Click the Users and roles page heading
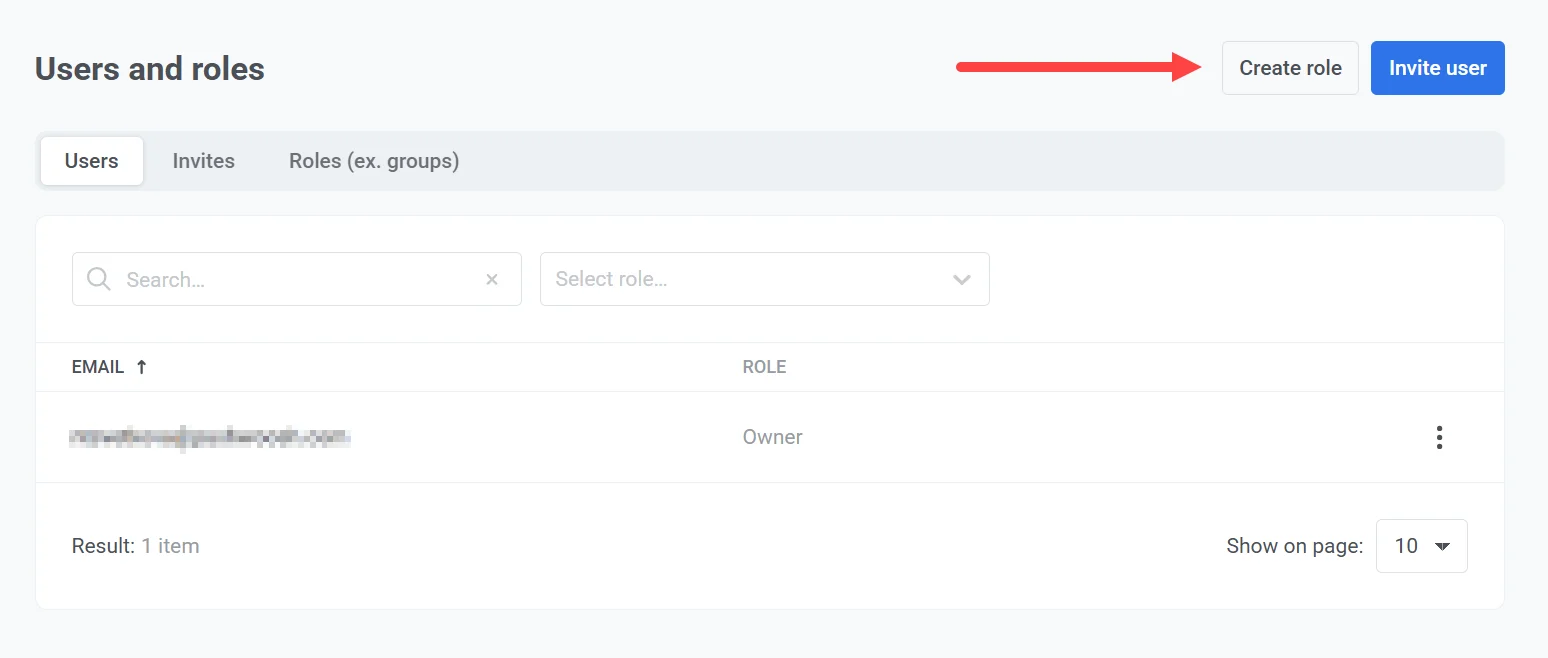This screenshot has height=658, width=1548. (150, 69)
